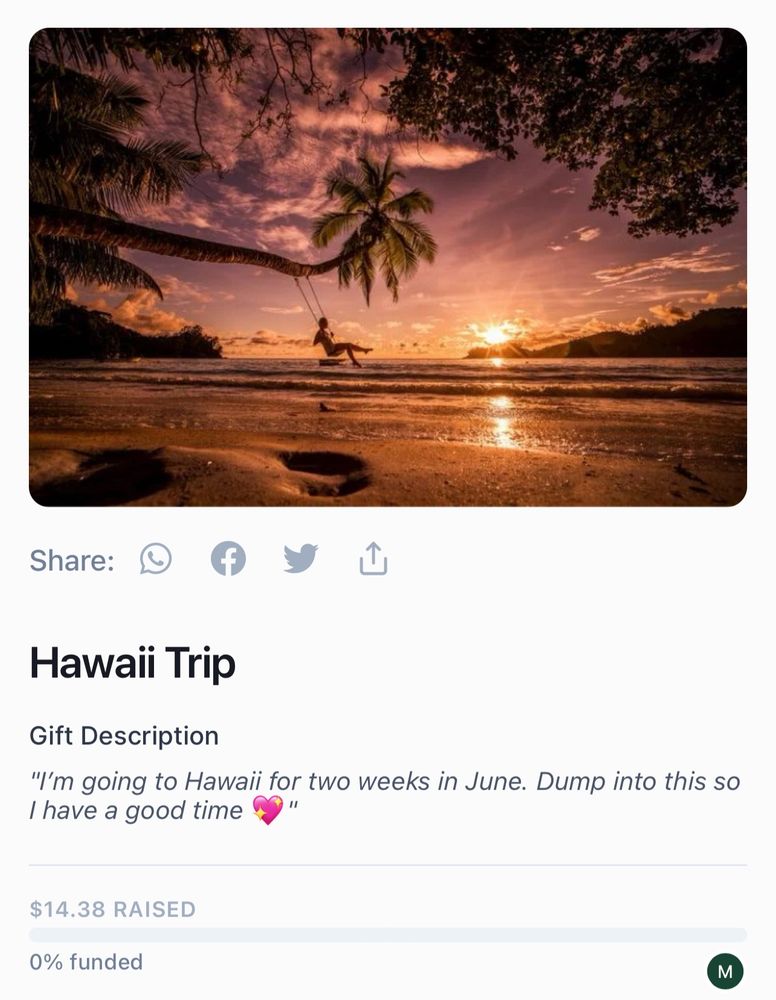Share the gift on Facebook
The width and height of the screenshot is (776, 1000).
(x=228, y=559)
